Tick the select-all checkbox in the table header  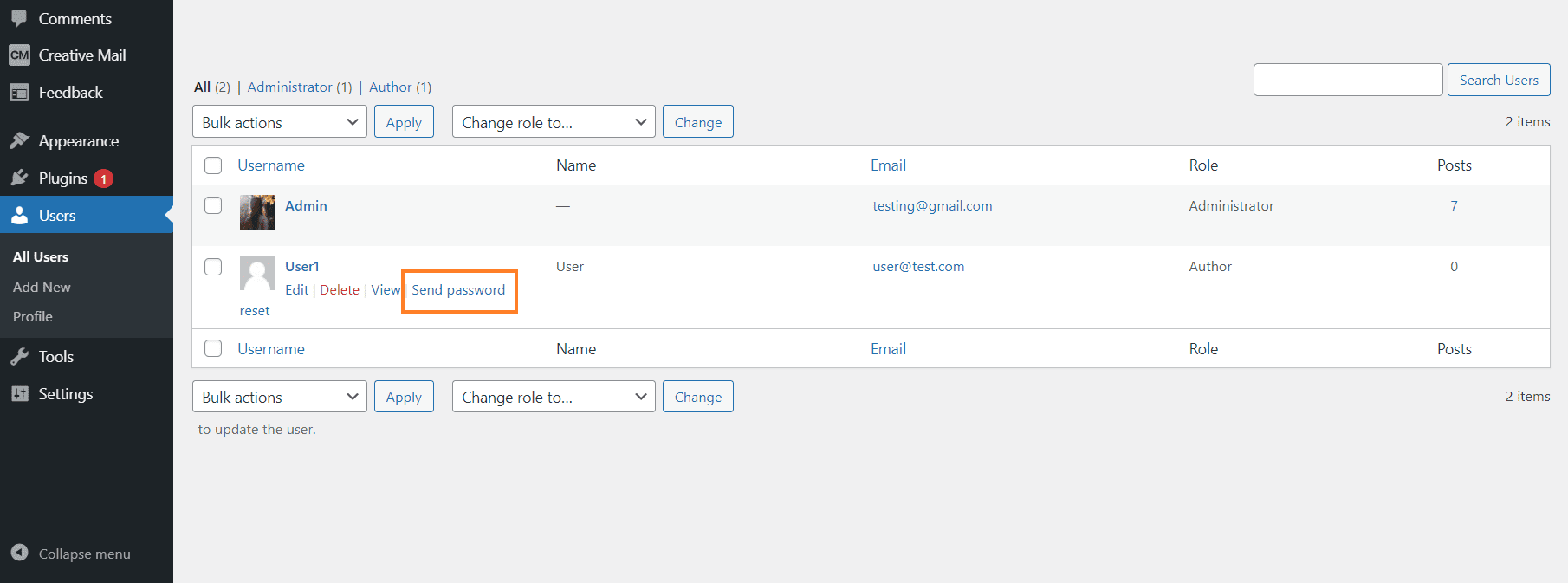[213, 165]
